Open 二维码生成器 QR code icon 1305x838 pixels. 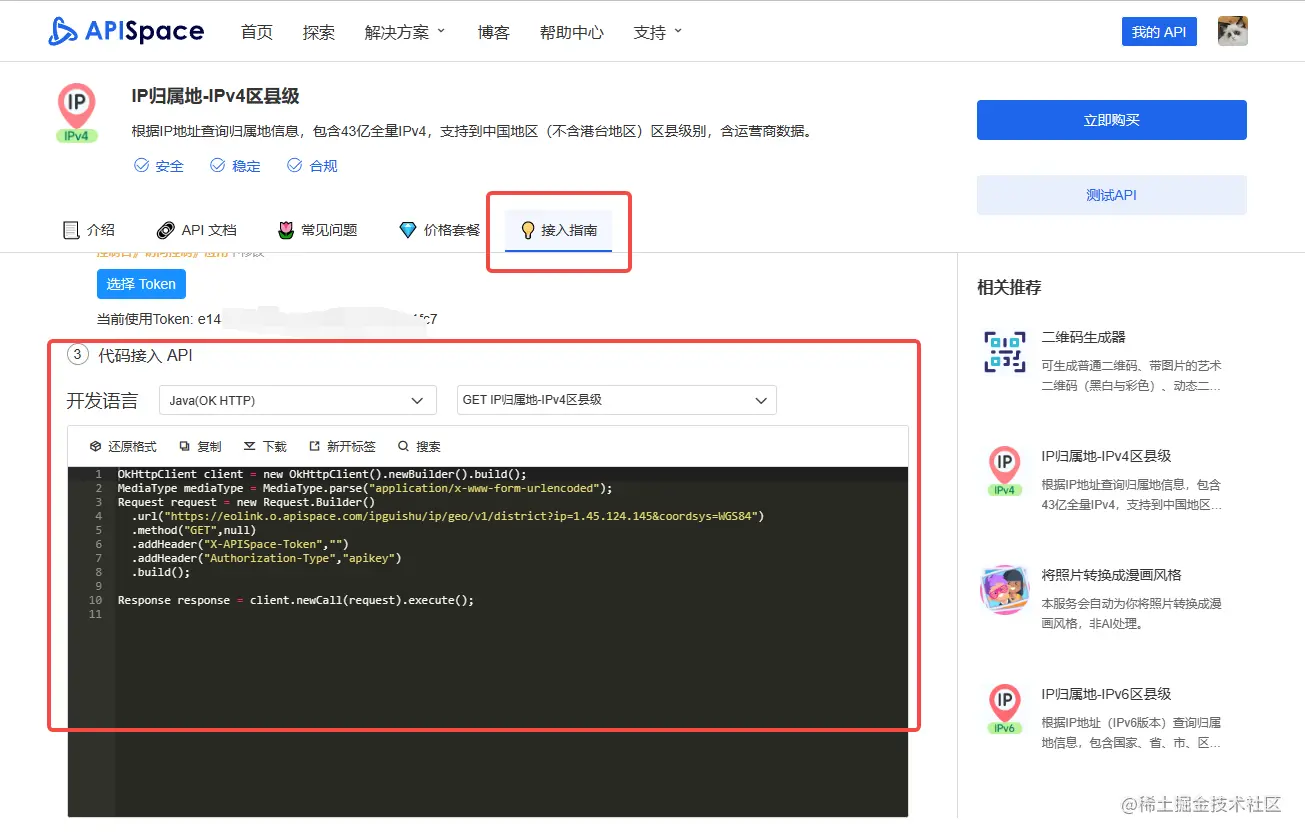pos(1005,351)
